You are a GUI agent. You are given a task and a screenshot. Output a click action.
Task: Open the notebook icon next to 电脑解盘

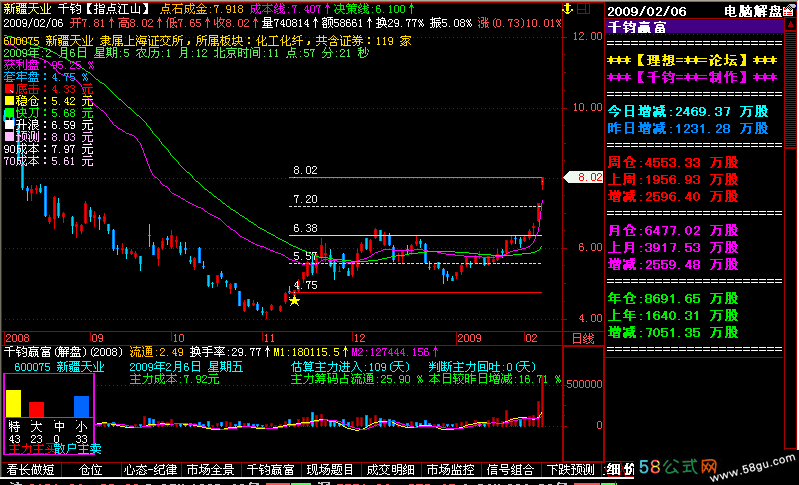tap(788, 10)
